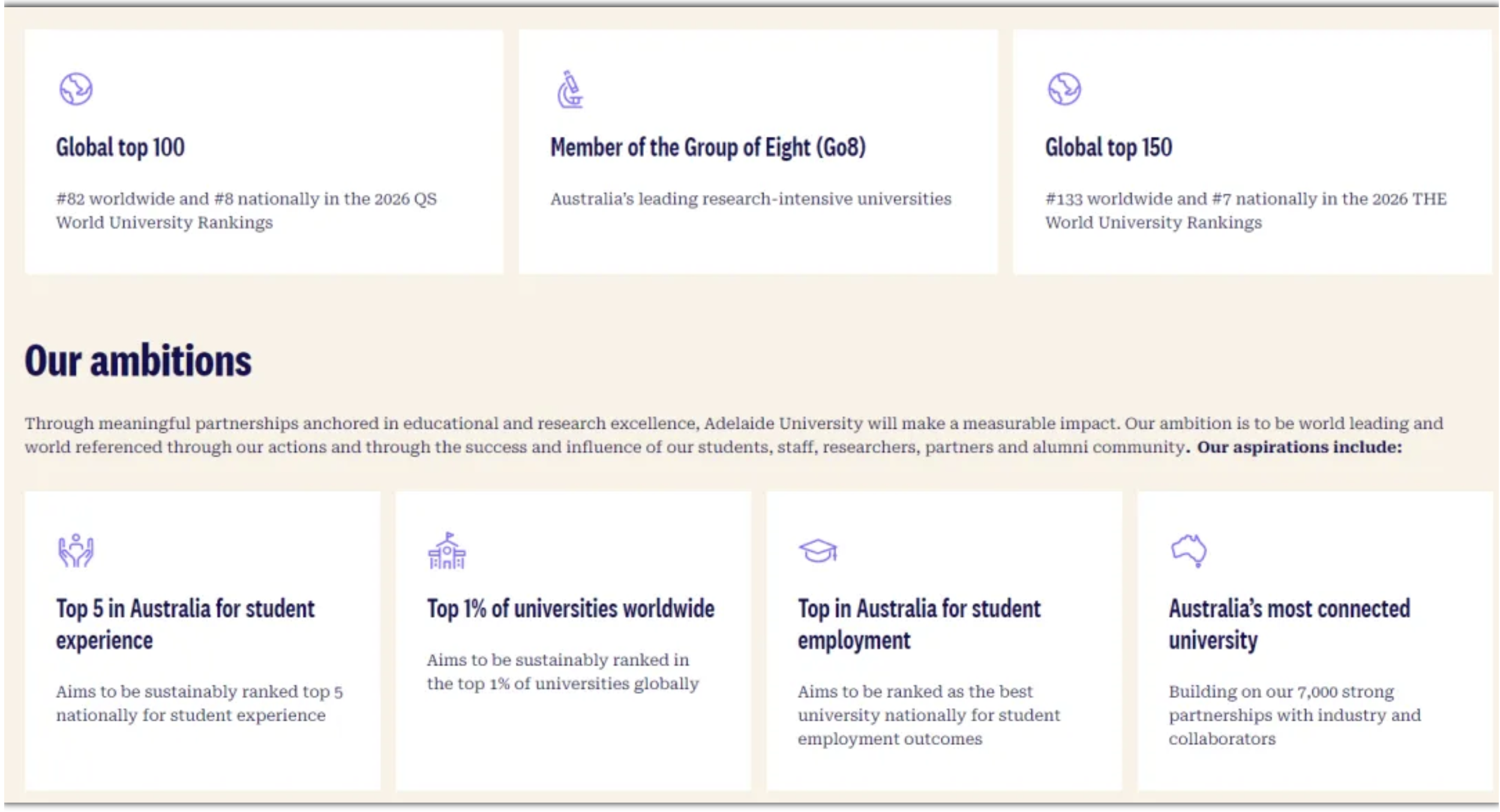The image size is (1500, 812).
Task: Click Top in Australia for student employment title
Action: point(919,624)
